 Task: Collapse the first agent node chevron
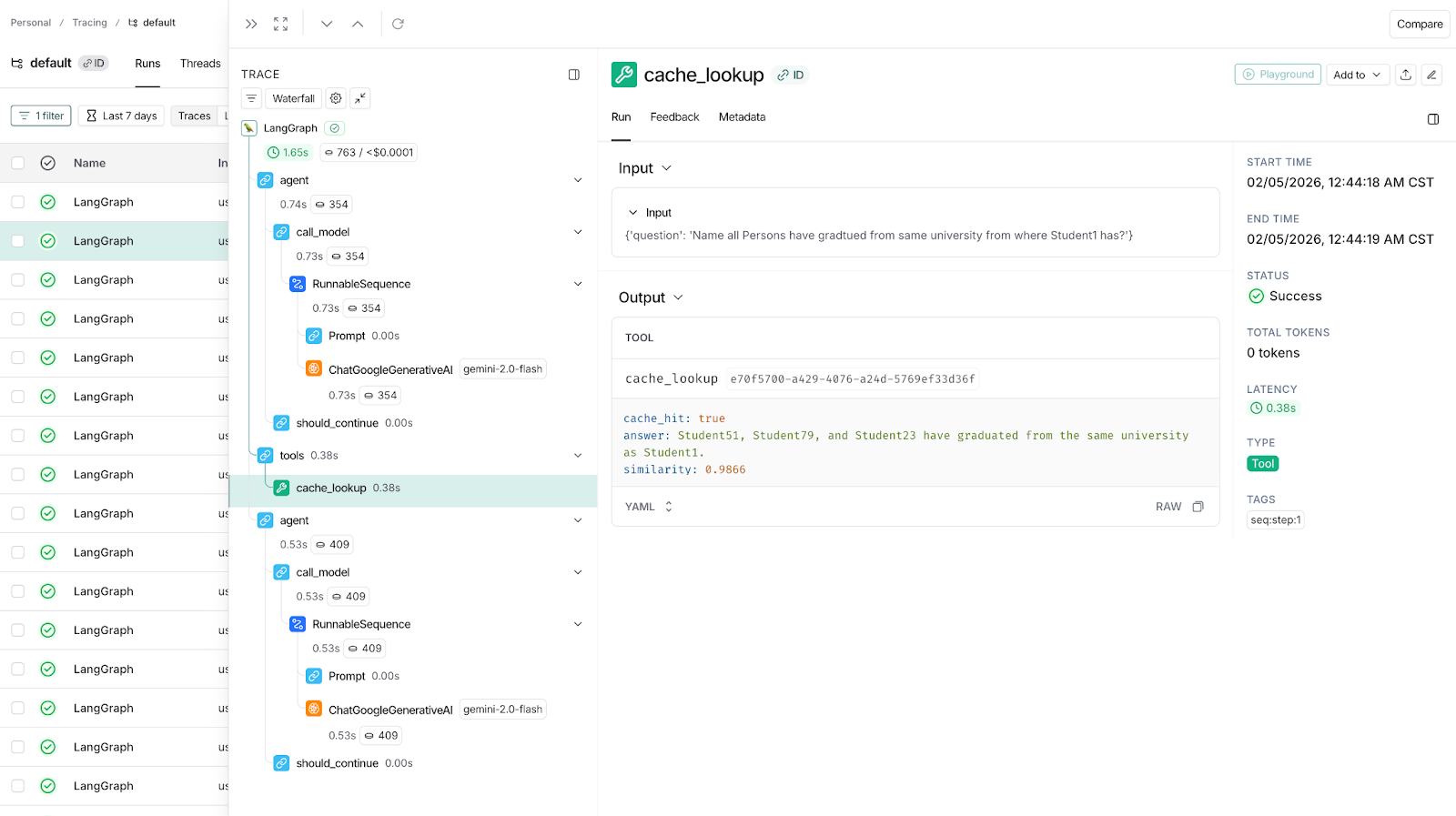pyautogui.click(x=578, y=180)
